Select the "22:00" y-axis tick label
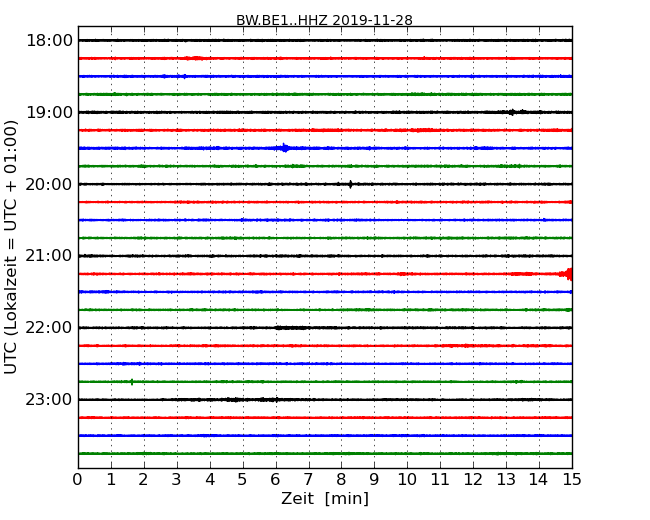This screenshot has width=650, height=520. point(49,328)
